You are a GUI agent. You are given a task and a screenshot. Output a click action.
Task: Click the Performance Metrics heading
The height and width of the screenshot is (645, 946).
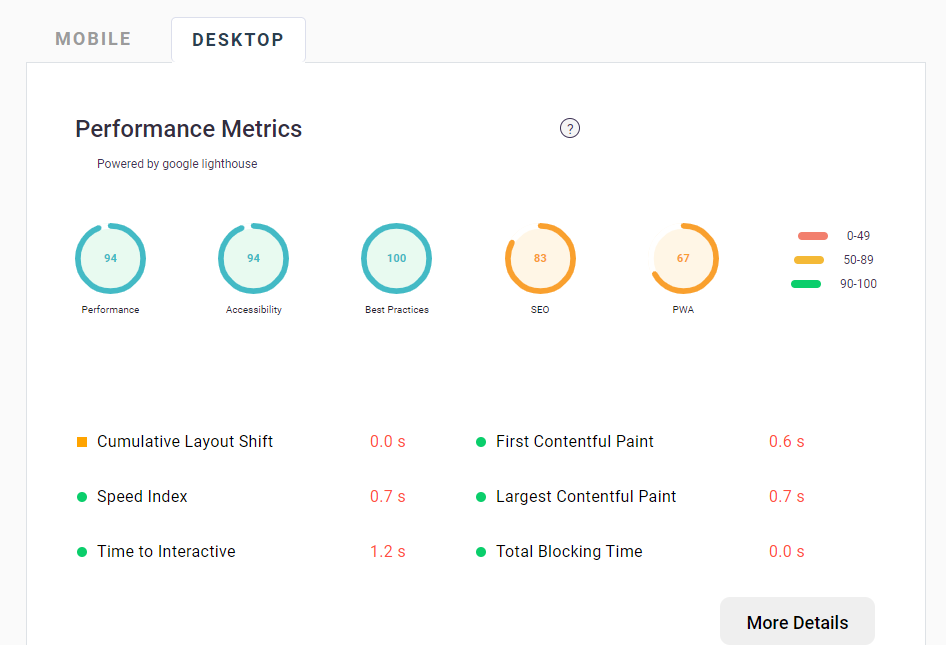tap(189, 129)
